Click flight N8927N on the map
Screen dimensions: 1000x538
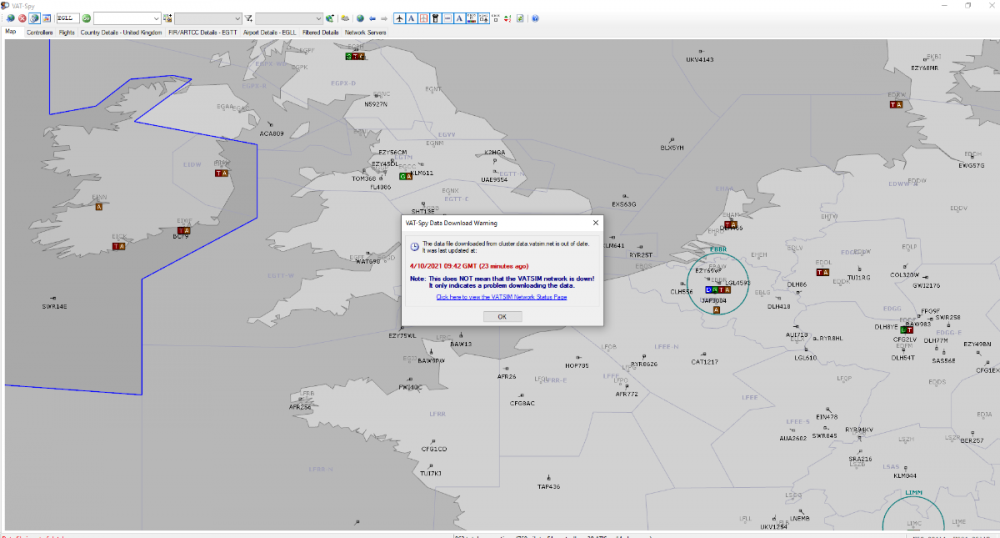click(376, 104)
